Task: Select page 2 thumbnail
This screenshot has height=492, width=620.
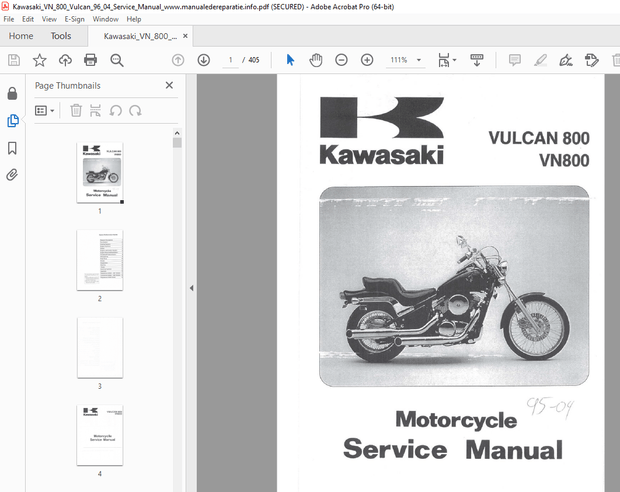Action: [x=100, y=260]
